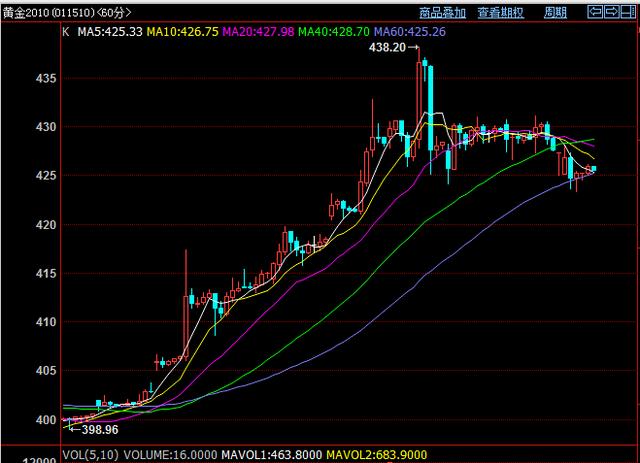Select MA10:426.75 indicator label
640x463 pixels.
[x=182, y=32]
